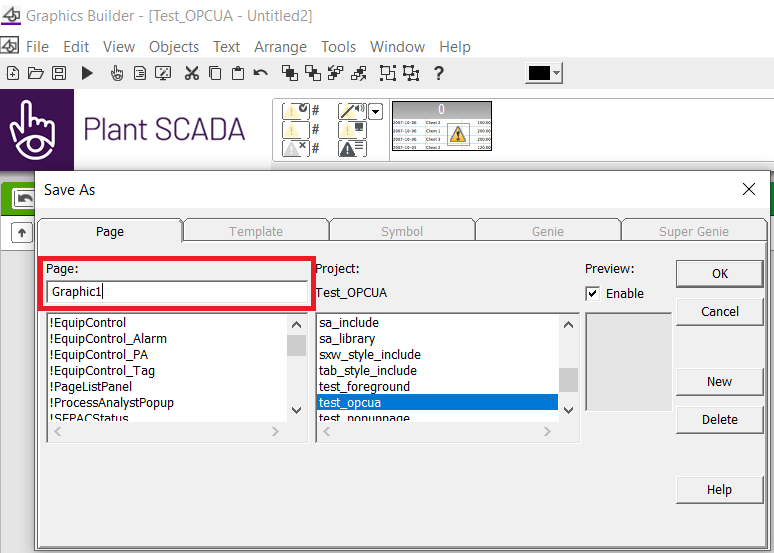
Task: Open the Objects menu
Action: [x=174, y=47]
